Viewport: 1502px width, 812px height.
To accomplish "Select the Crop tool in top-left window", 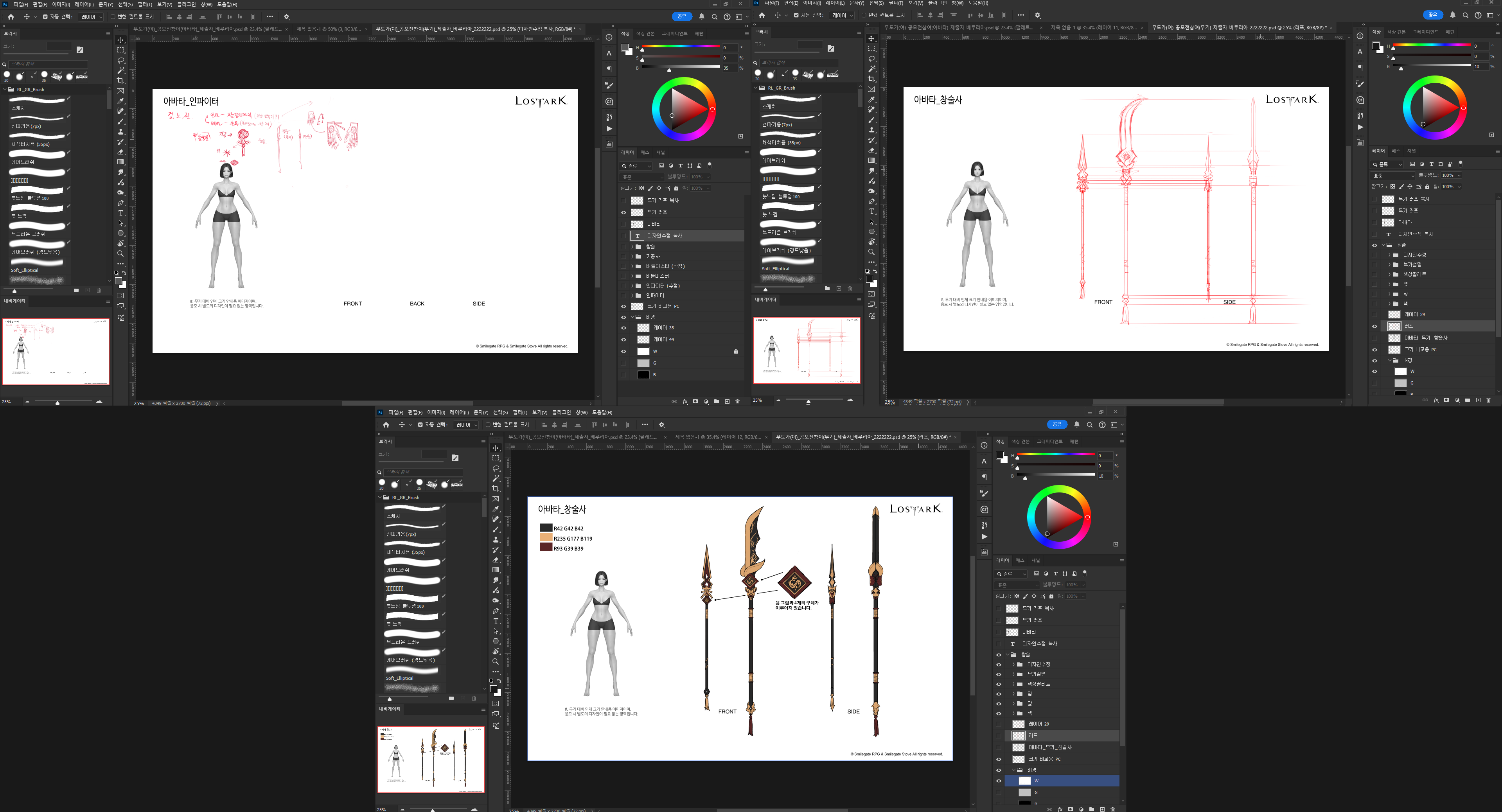I will click(x=121, y=81).
